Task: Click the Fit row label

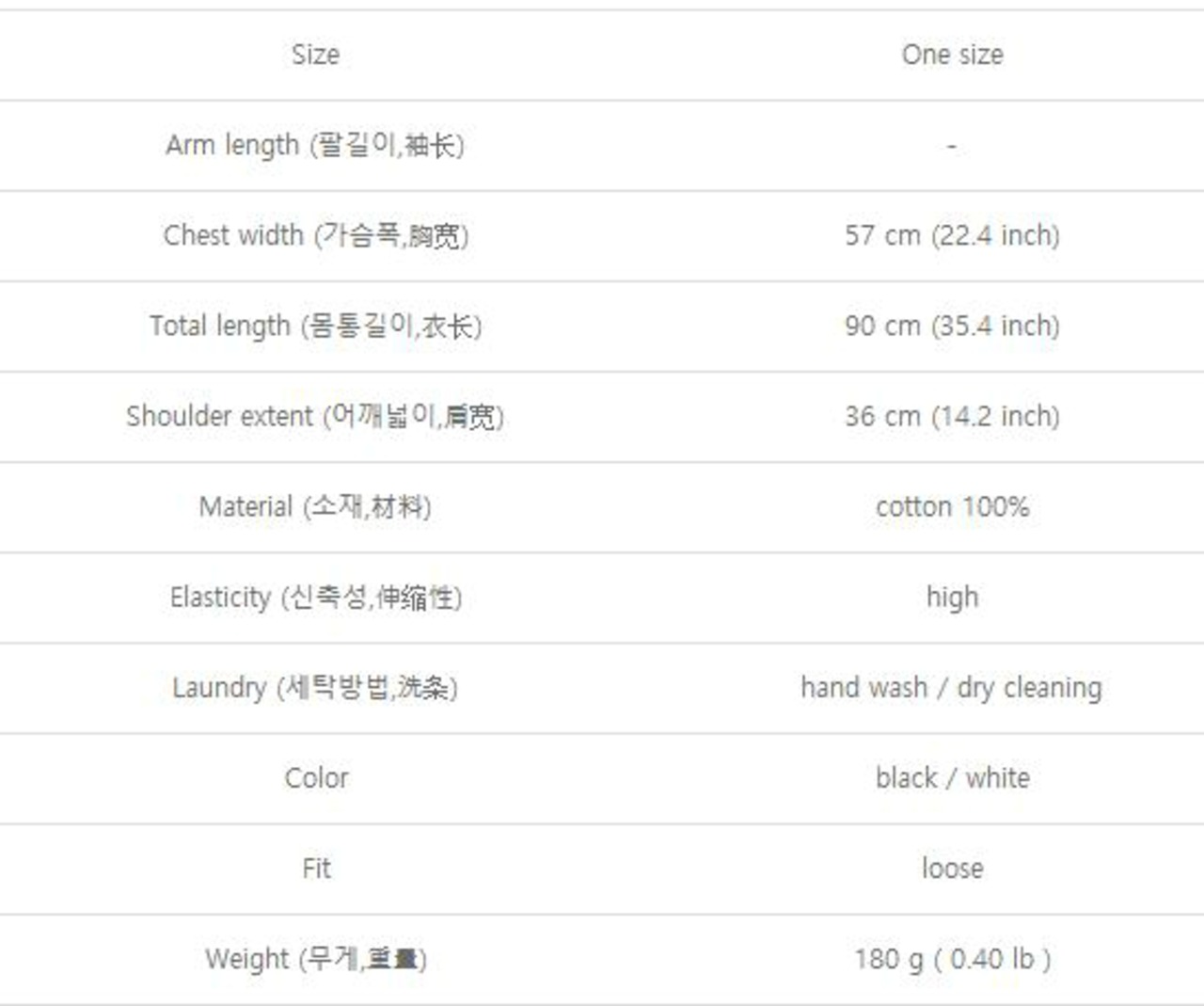Action: [x=316, y=868]
